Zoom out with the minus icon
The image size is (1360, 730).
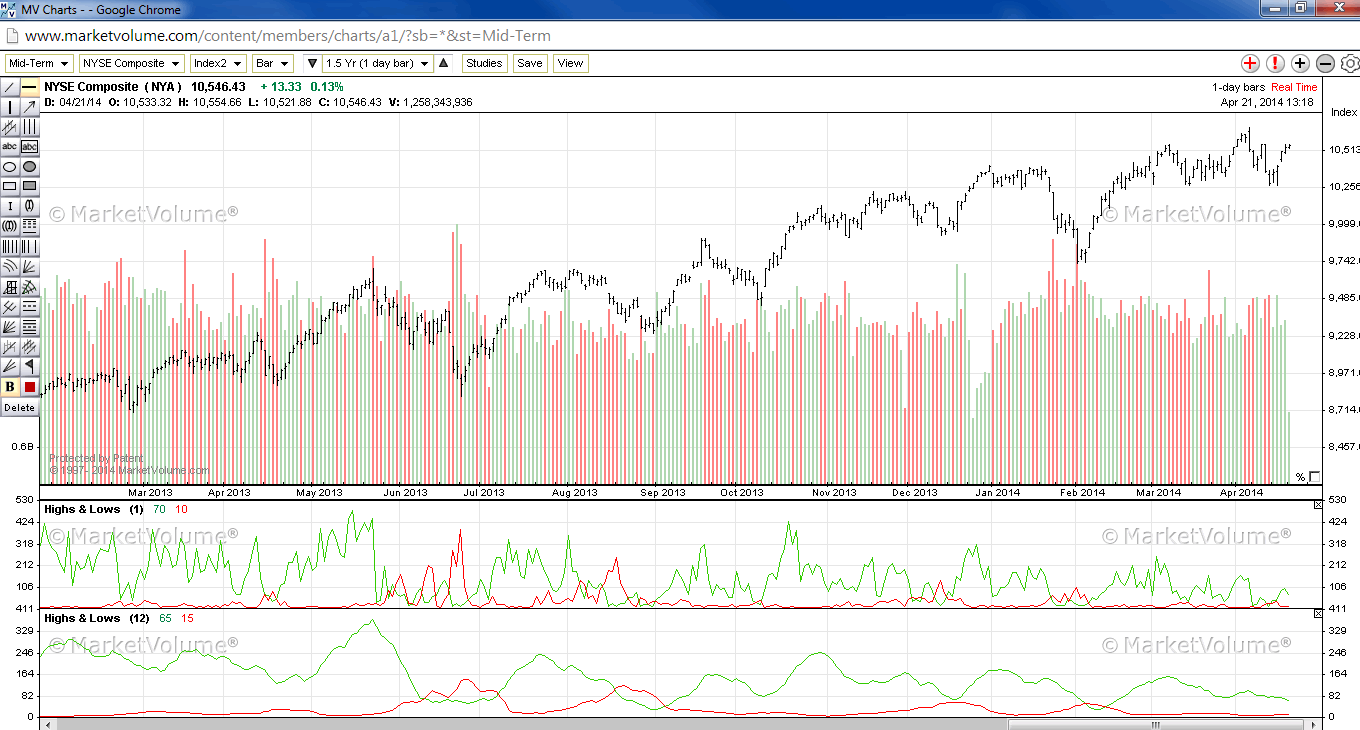pos(1325,63)
